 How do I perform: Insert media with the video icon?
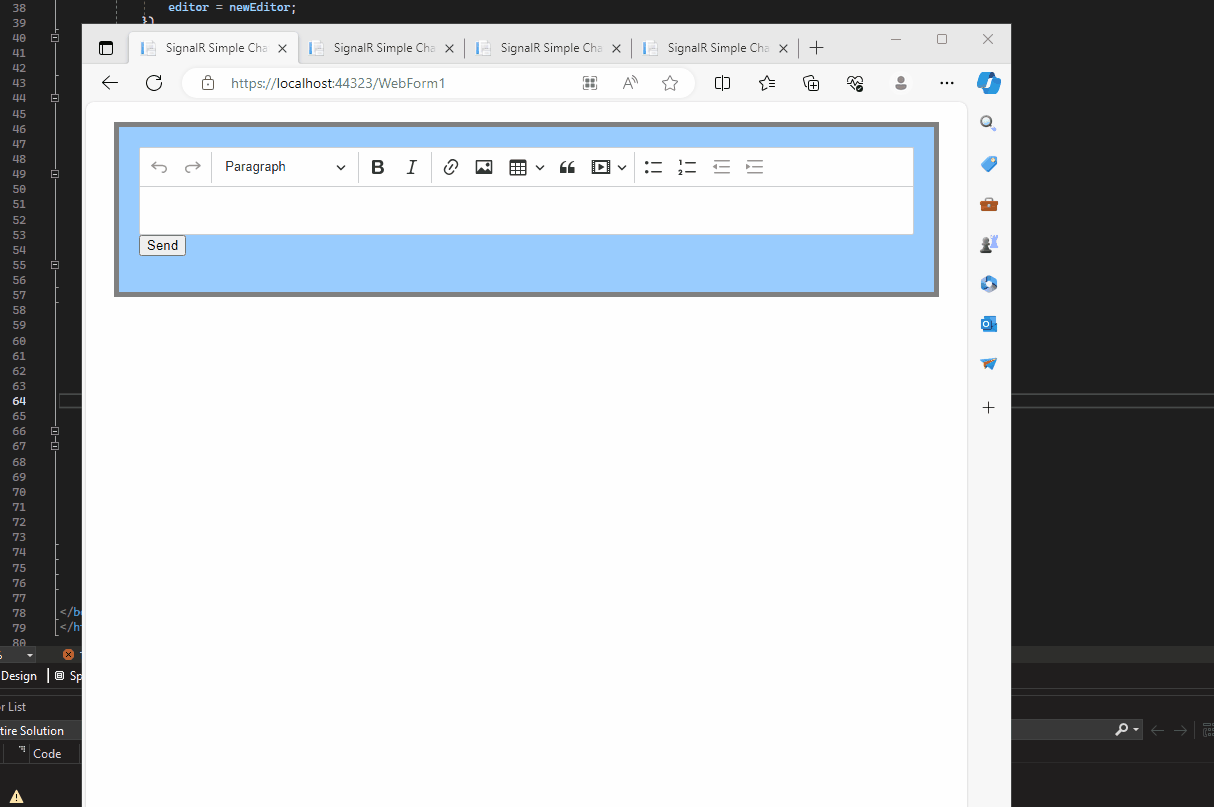pyautogui.click(x=600, y=167)
